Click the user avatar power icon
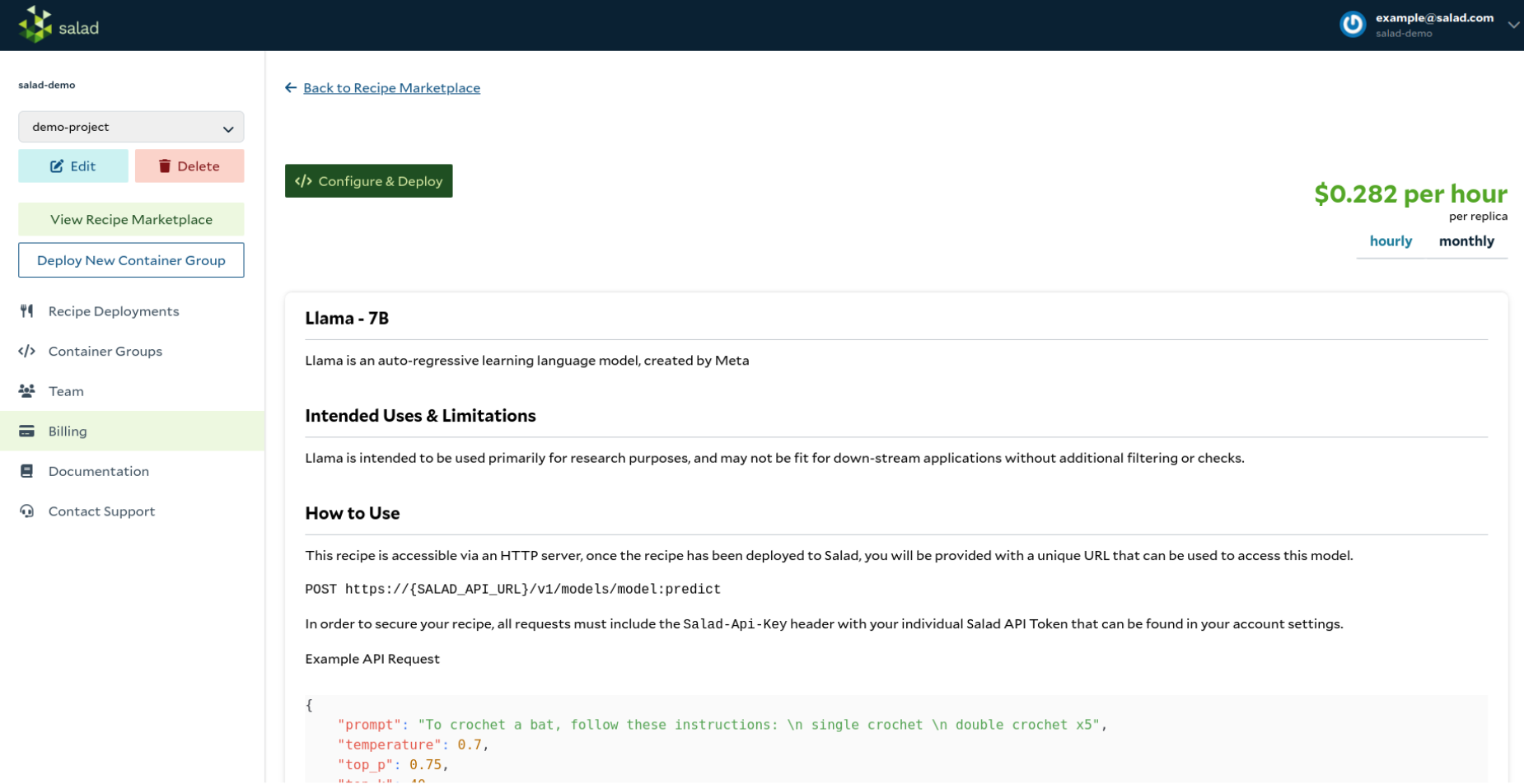Image resolution: width=1524 pixels, height=784 pixels. click(1353, 25)
